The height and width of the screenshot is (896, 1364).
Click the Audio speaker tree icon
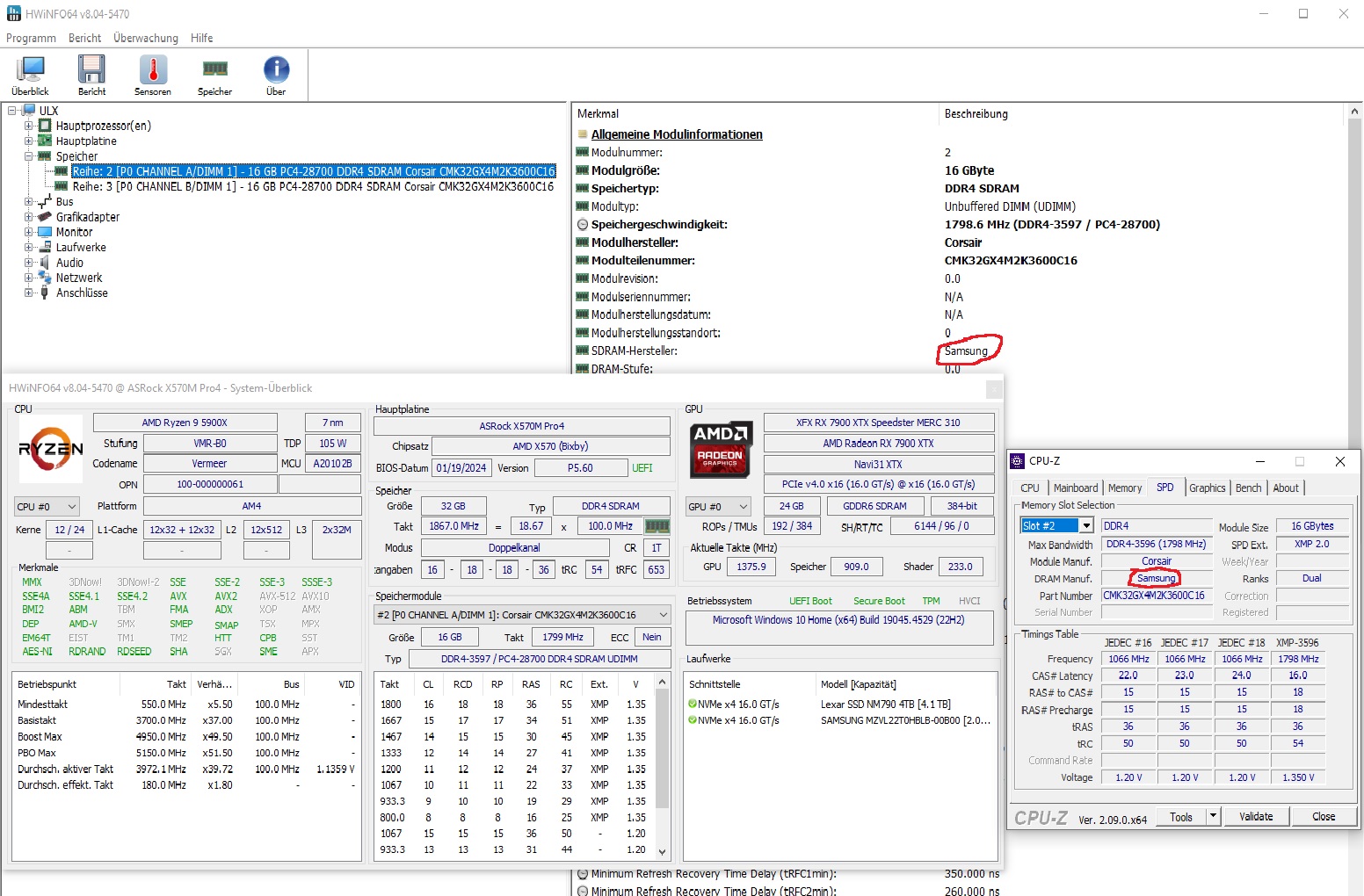point(45,263)
